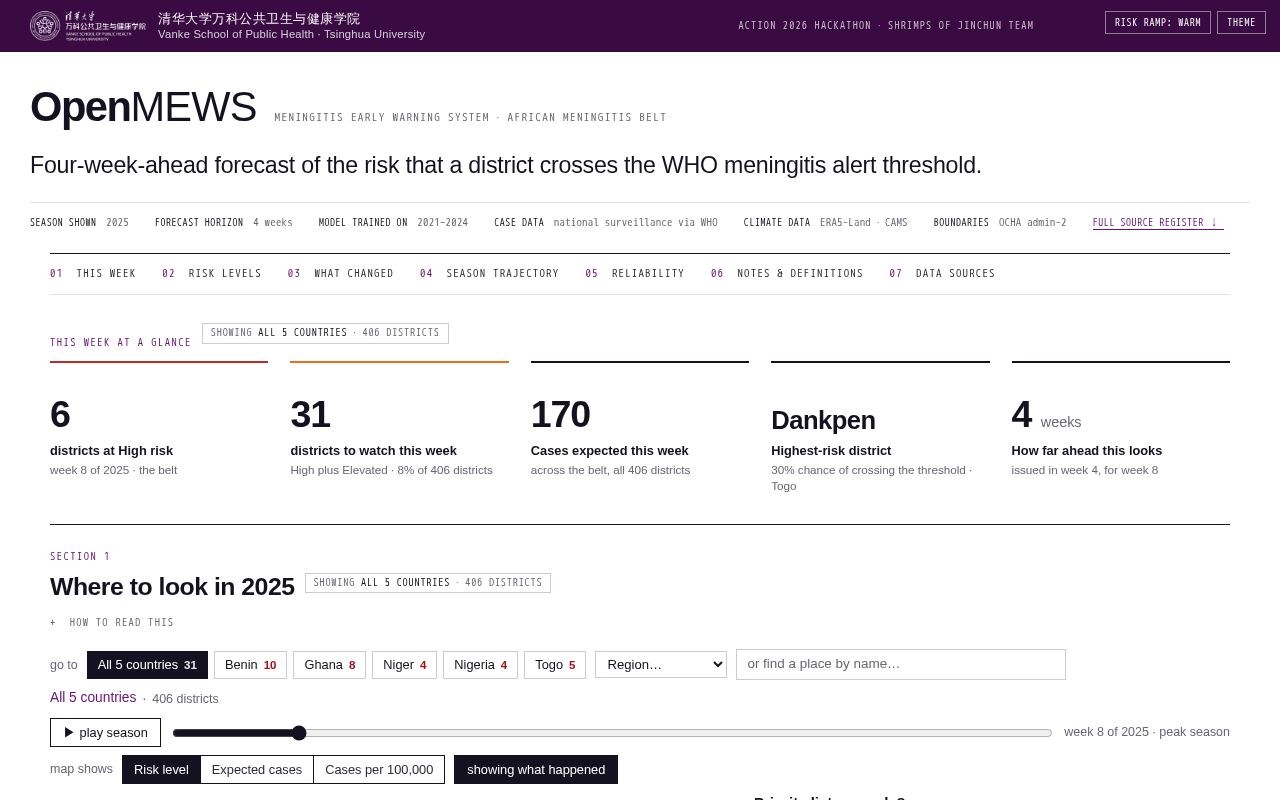Navigate to 04 Season Trajectory

pyautogui.click(x=489, y=274)
